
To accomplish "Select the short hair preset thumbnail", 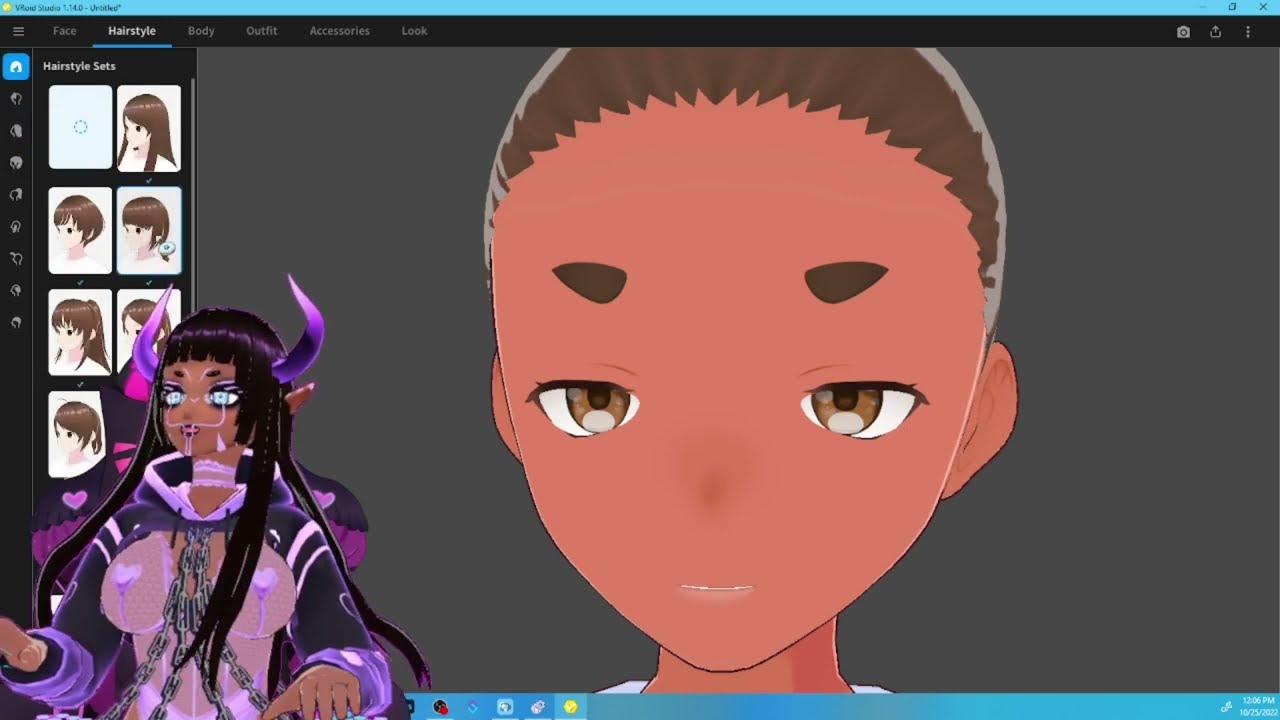I will 81,230.
